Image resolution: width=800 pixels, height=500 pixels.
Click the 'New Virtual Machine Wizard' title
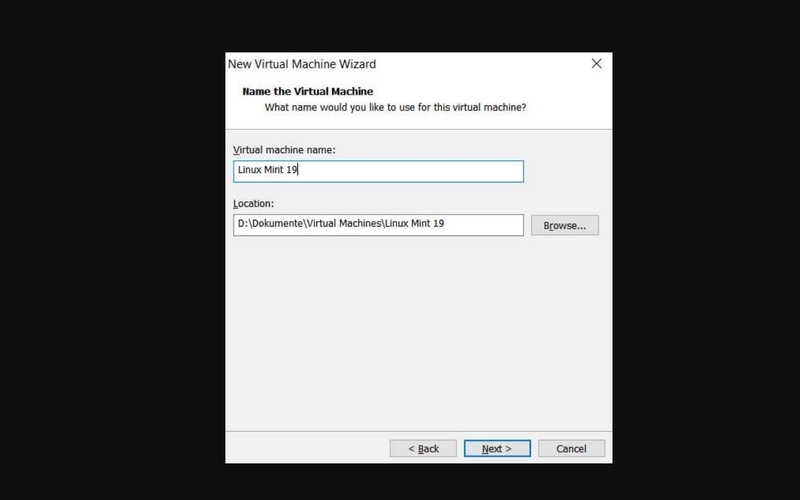click(x=302, y=64)
